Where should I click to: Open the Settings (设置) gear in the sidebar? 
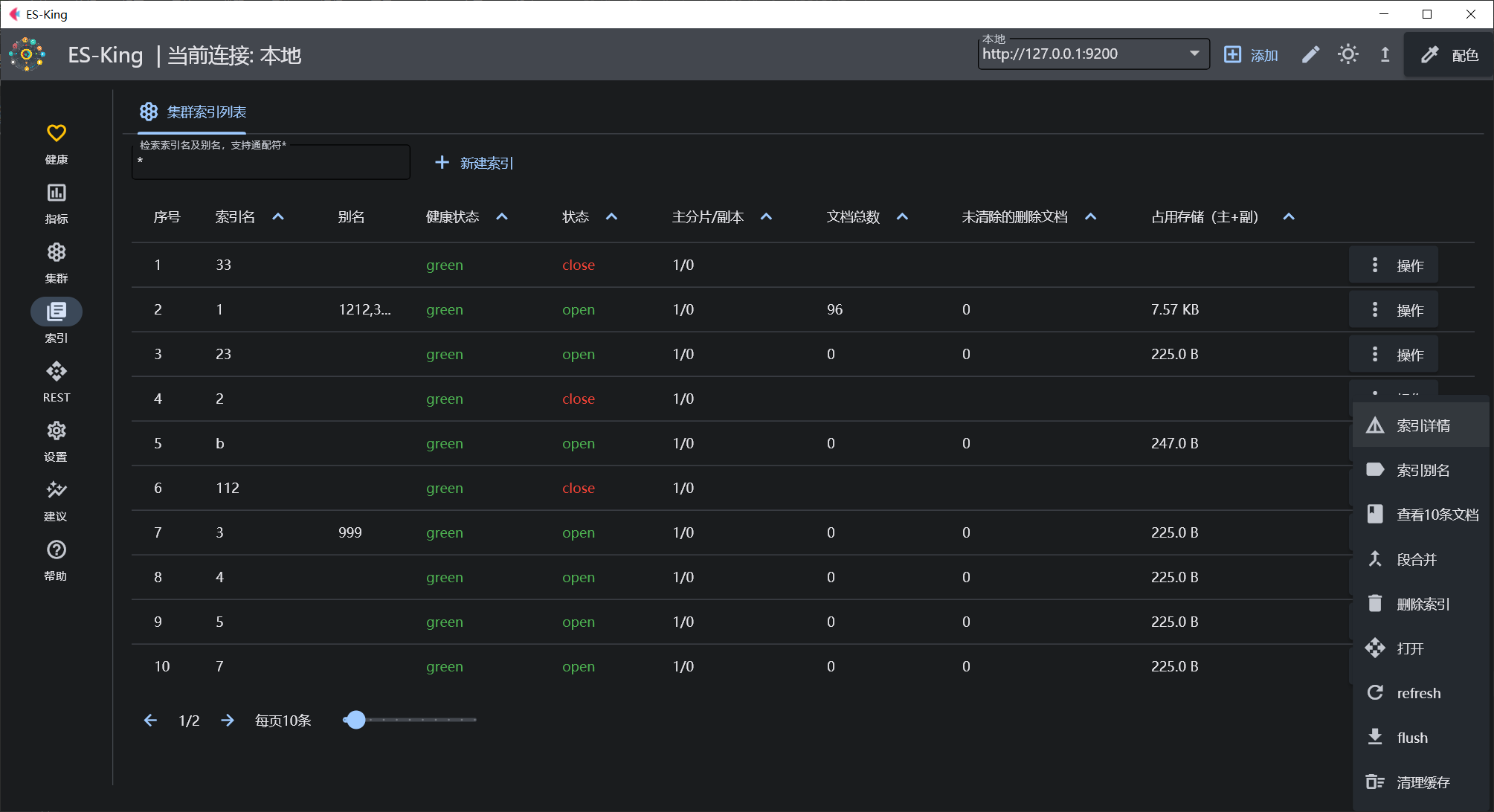coord(57,431)
